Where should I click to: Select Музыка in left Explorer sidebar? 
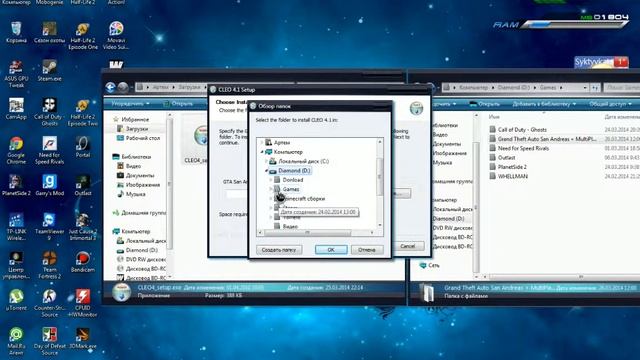pos(136,194)
